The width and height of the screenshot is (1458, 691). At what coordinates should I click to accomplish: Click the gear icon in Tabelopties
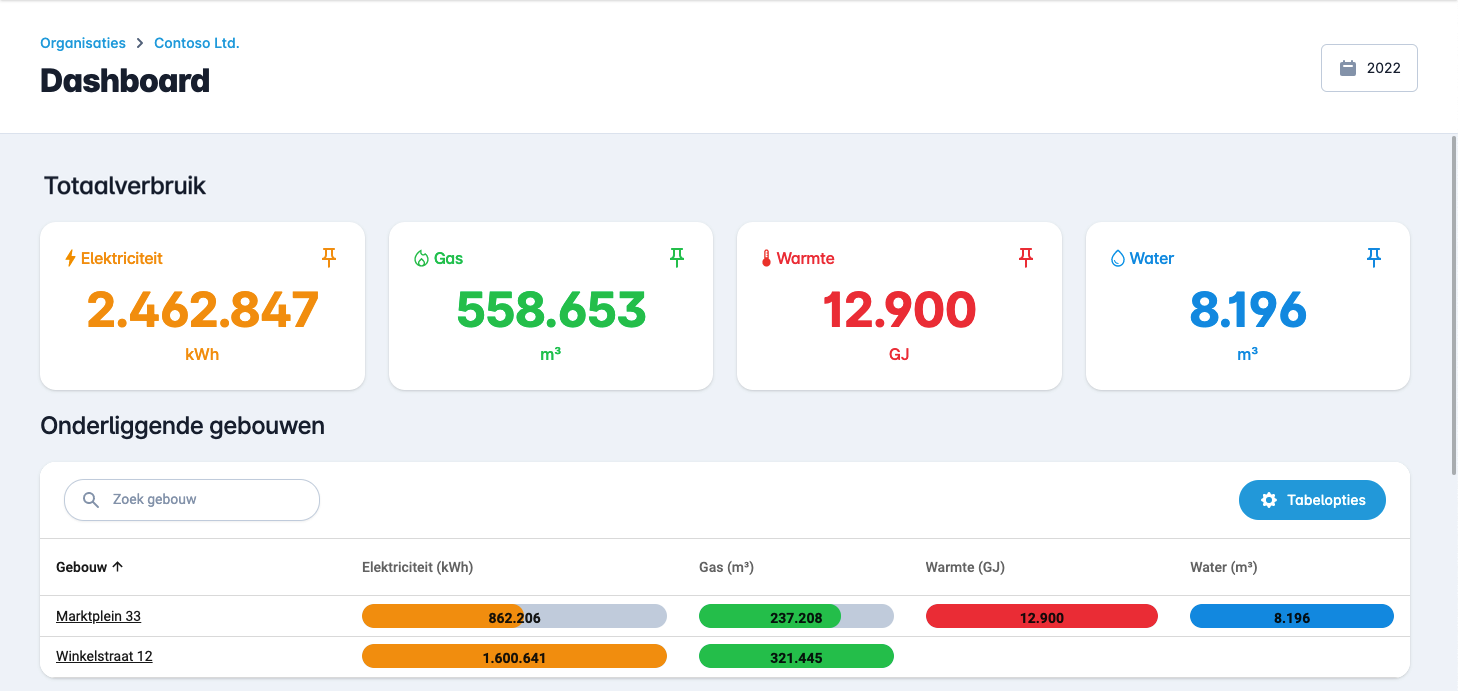[x=1269, y=500]
